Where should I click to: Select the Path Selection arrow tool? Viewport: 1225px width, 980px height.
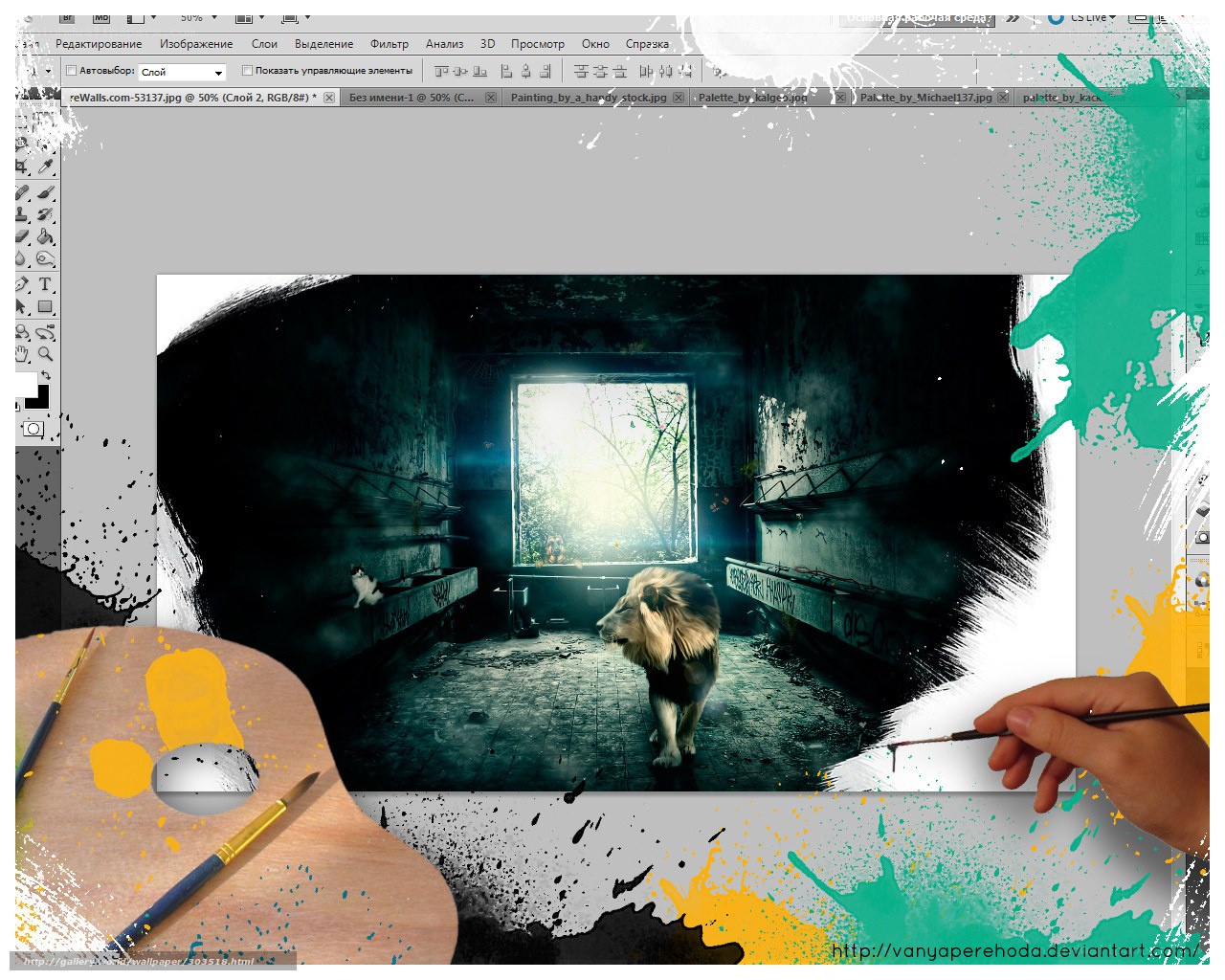(x=22, y=306)
